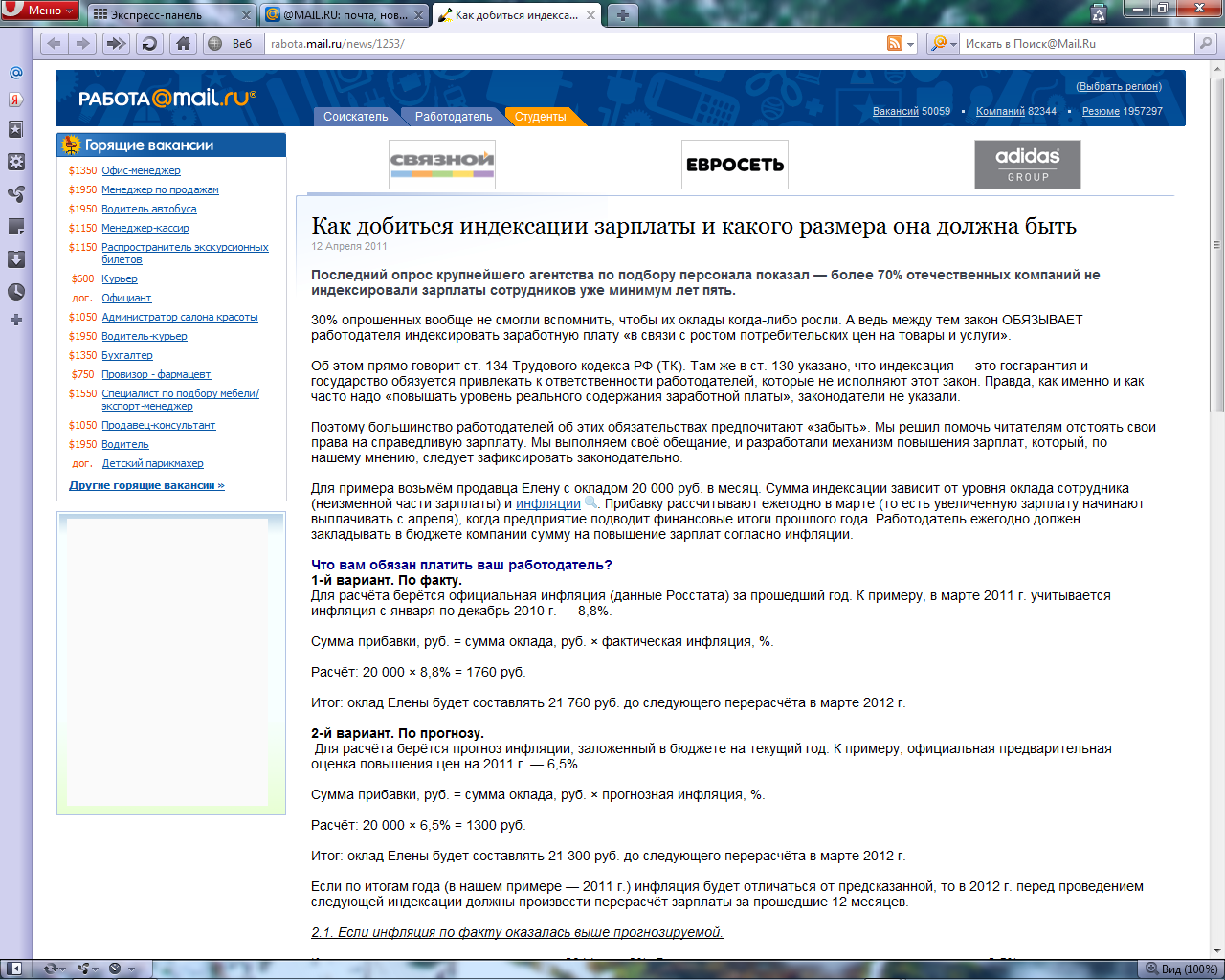Click the Reload page button
1225x980 pixels.
click(148, 43)
